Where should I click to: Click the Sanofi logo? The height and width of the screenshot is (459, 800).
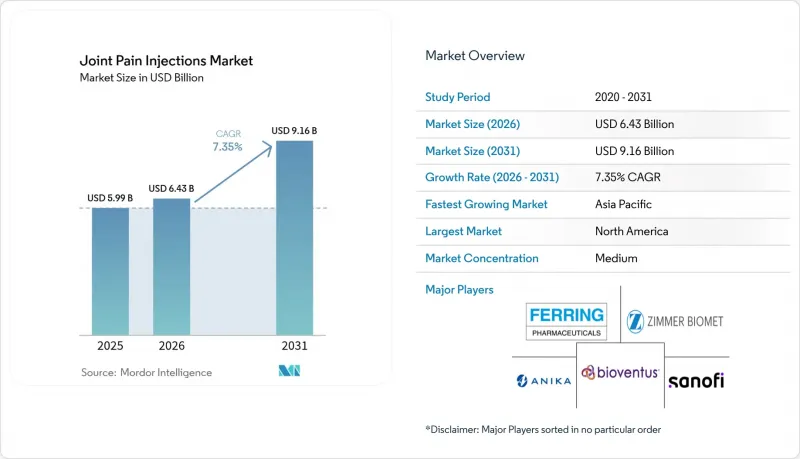696,381
